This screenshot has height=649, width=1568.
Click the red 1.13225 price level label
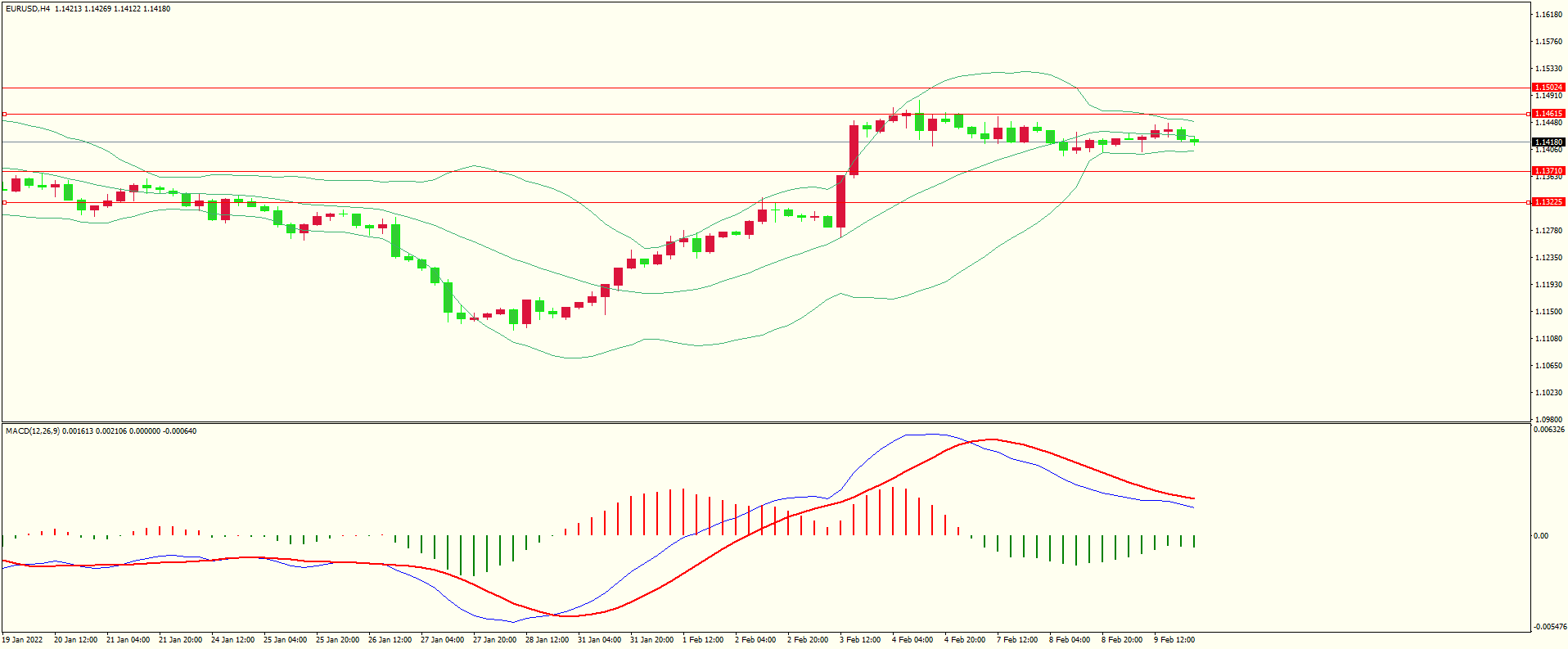1548,201
